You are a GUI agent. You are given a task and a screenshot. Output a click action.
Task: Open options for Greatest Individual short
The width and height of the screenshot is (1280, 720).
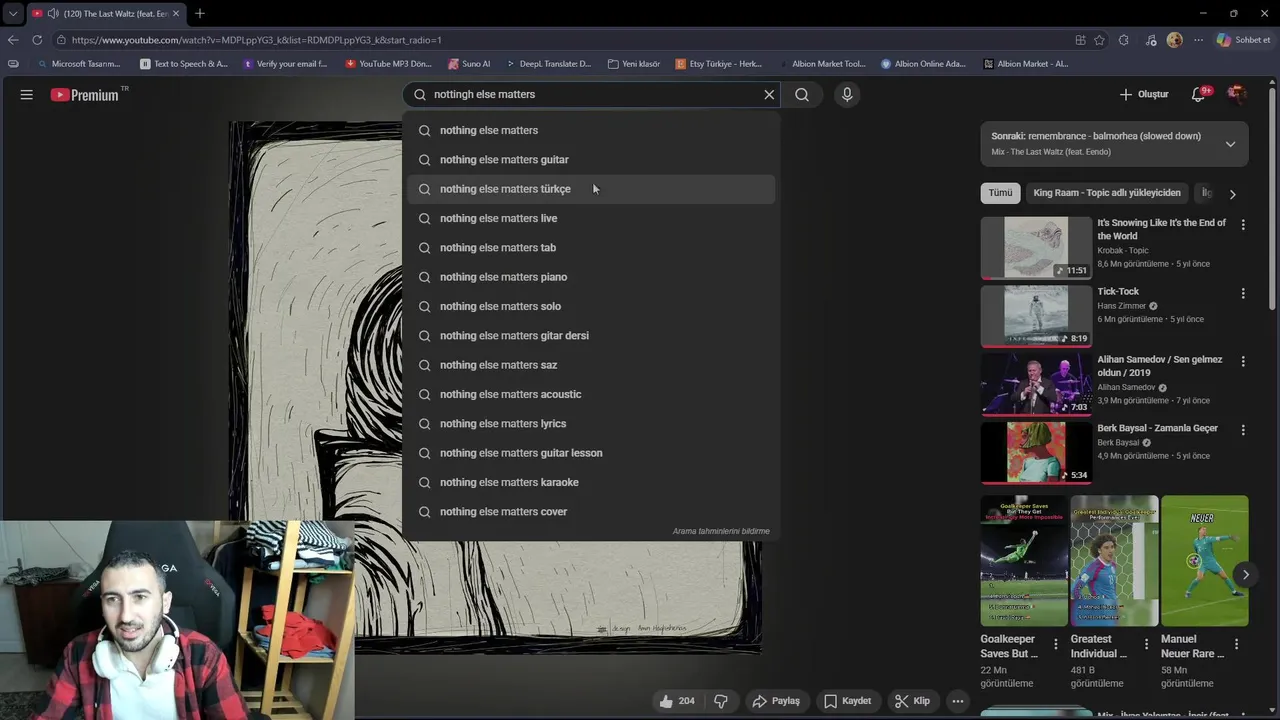click(1146, 645)
